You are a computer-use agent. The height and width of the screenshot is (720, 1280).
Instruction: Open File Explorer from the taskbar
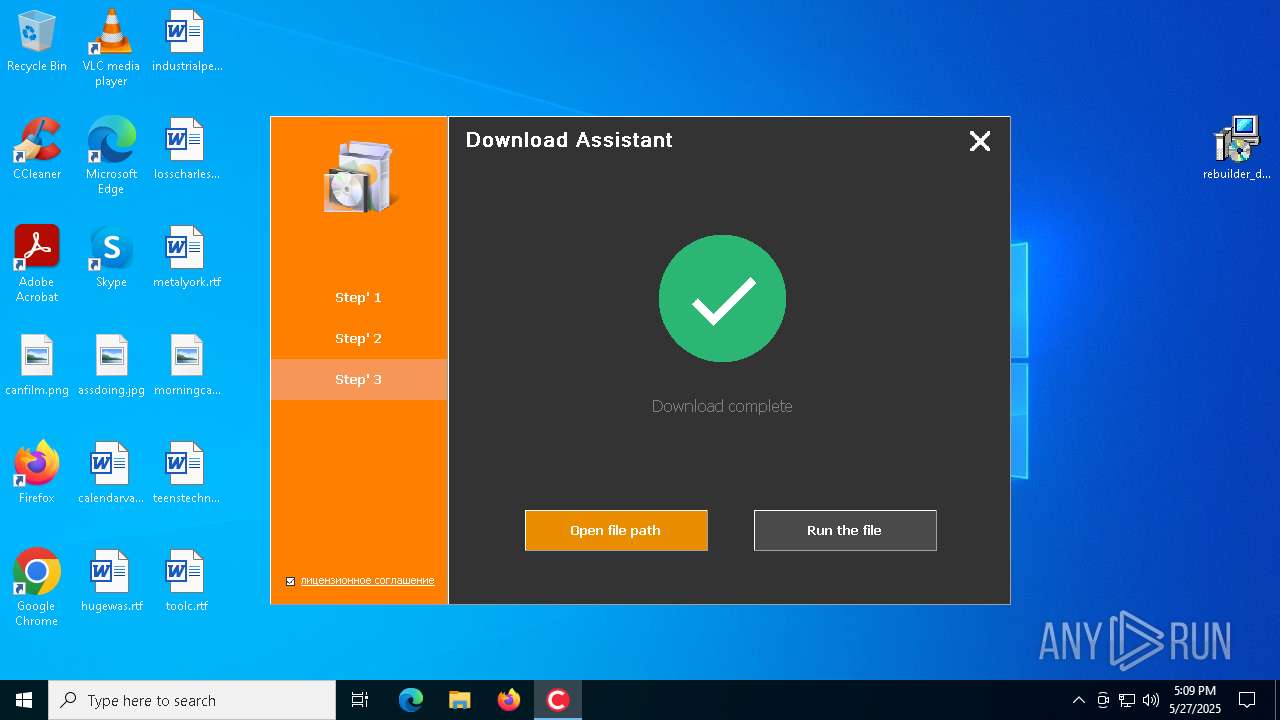click(x=460, y=700)
